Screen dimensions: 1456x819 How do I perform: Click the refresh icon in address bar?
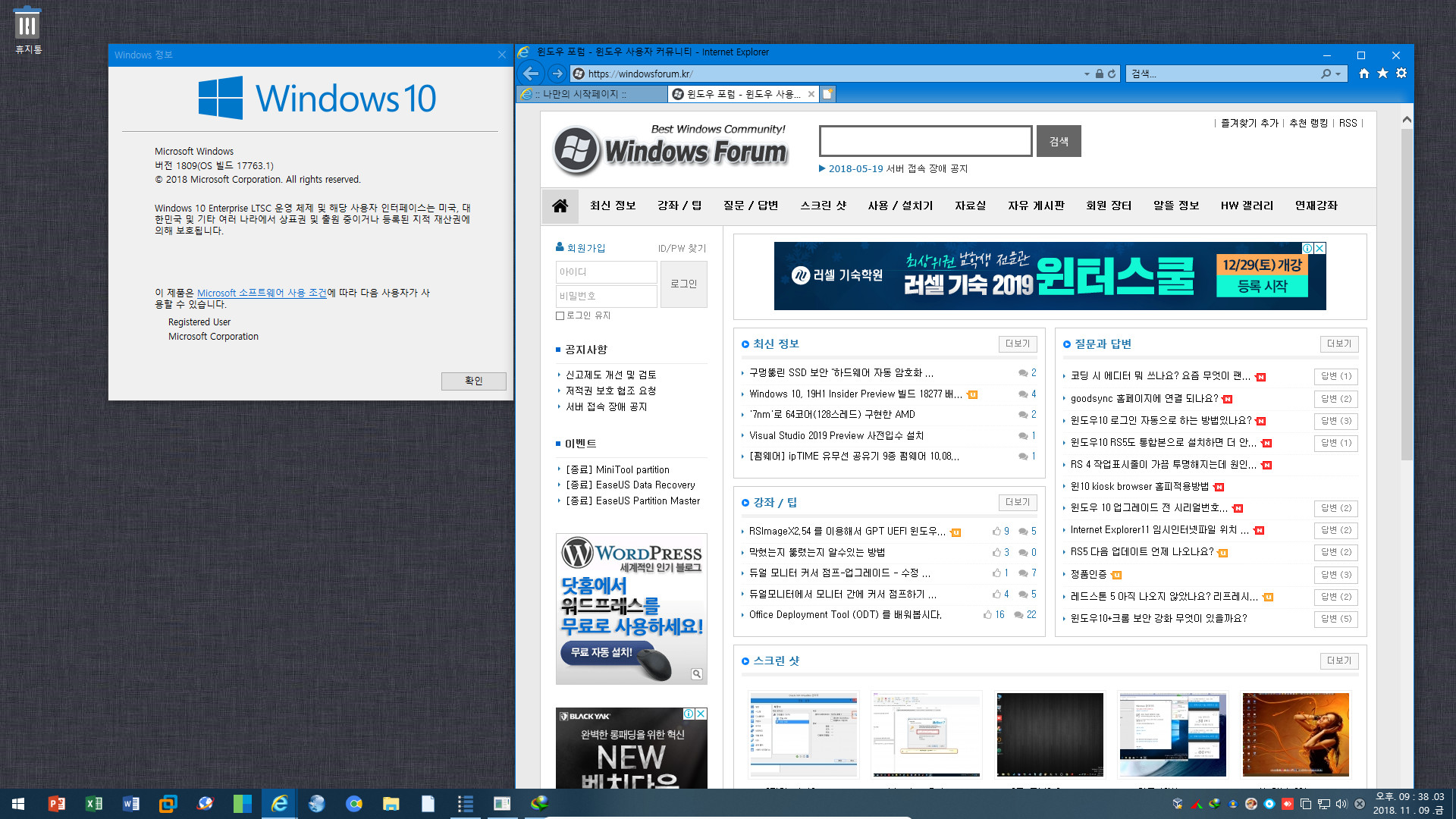tap(1112, 74)
